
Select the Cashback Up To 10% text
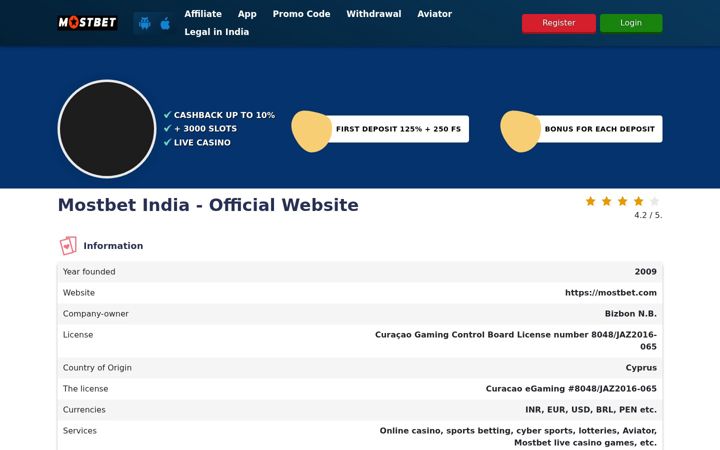(224, 115)
